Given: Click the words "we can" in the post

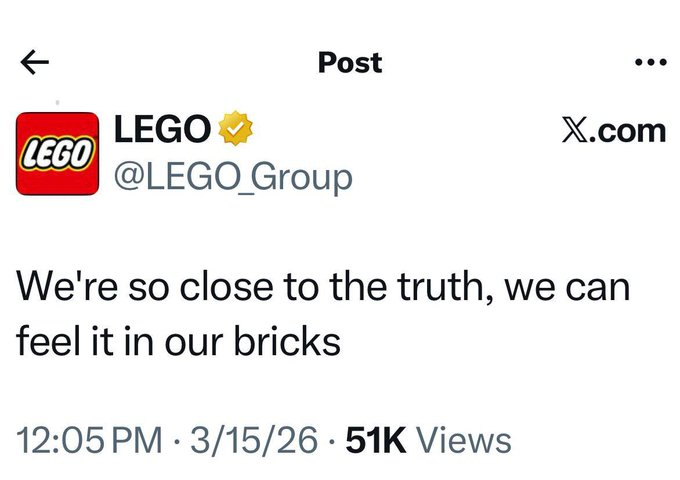Looking at the screenshot, I should pos(570,290).
